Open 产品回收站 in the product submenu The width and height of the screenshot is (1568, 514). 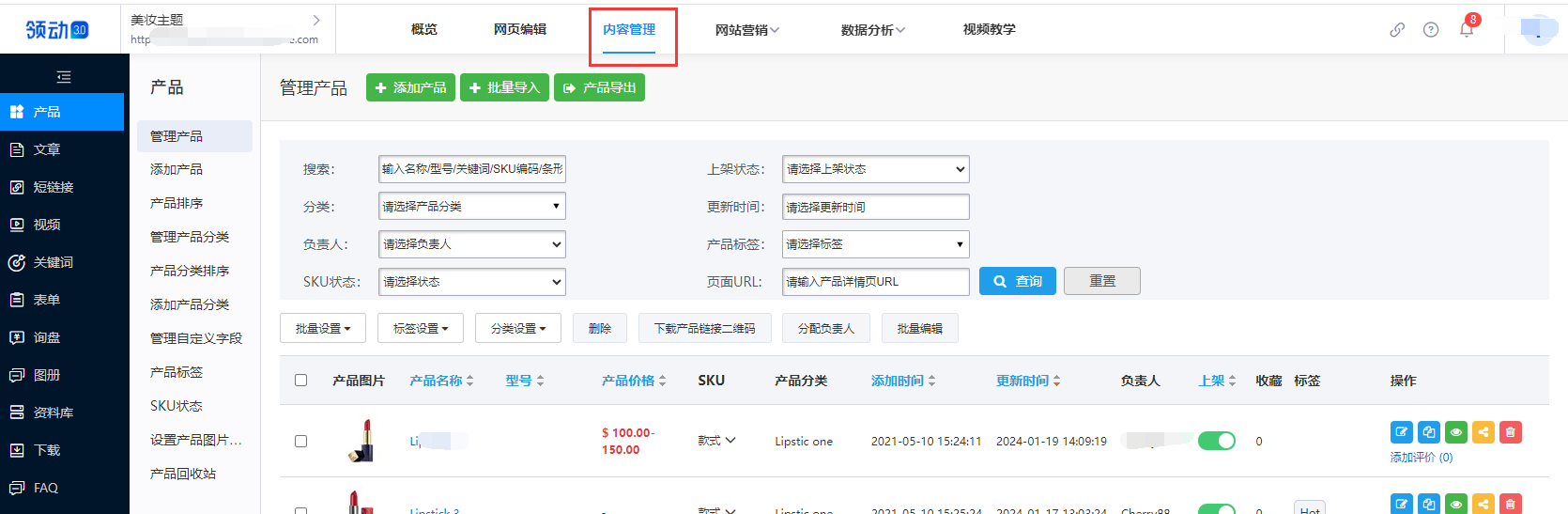click(183, 474)
